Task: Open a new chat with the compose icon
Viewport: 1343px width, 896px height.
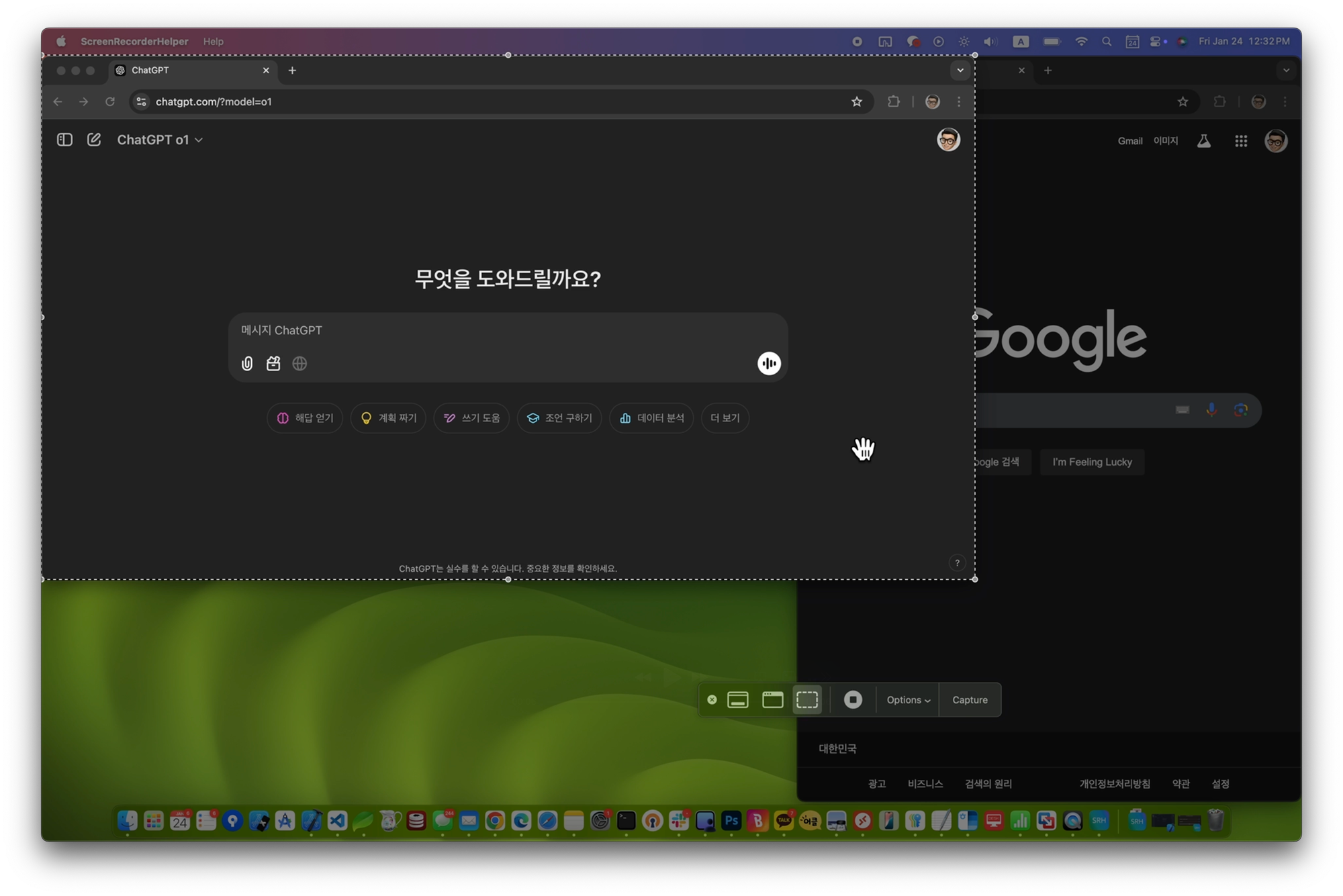Action: (x=94, y=139)
